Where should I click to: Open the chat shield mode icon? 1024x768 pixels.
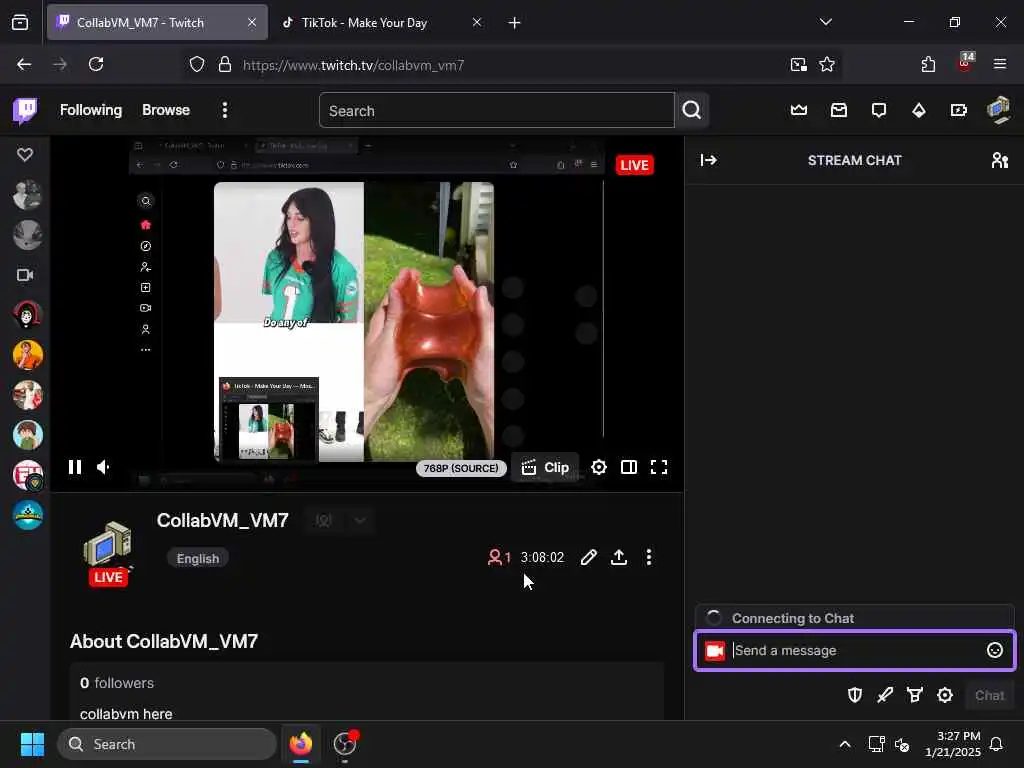855,696
